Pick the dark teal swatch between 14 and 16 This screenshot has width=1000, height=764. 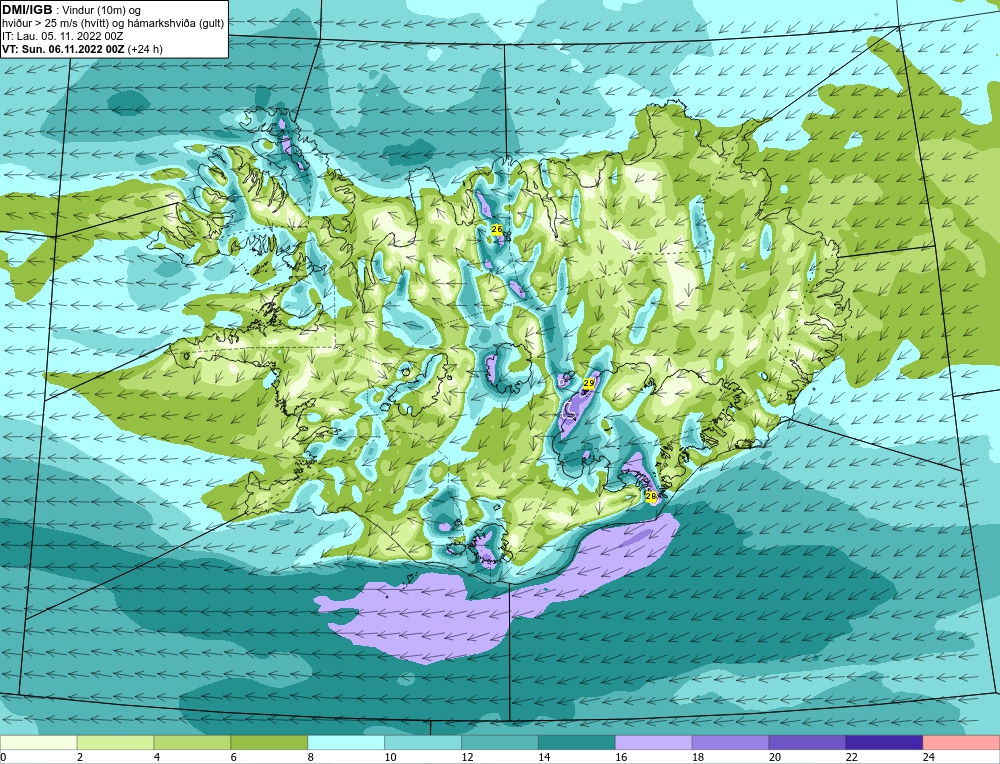tap(577, 743)
